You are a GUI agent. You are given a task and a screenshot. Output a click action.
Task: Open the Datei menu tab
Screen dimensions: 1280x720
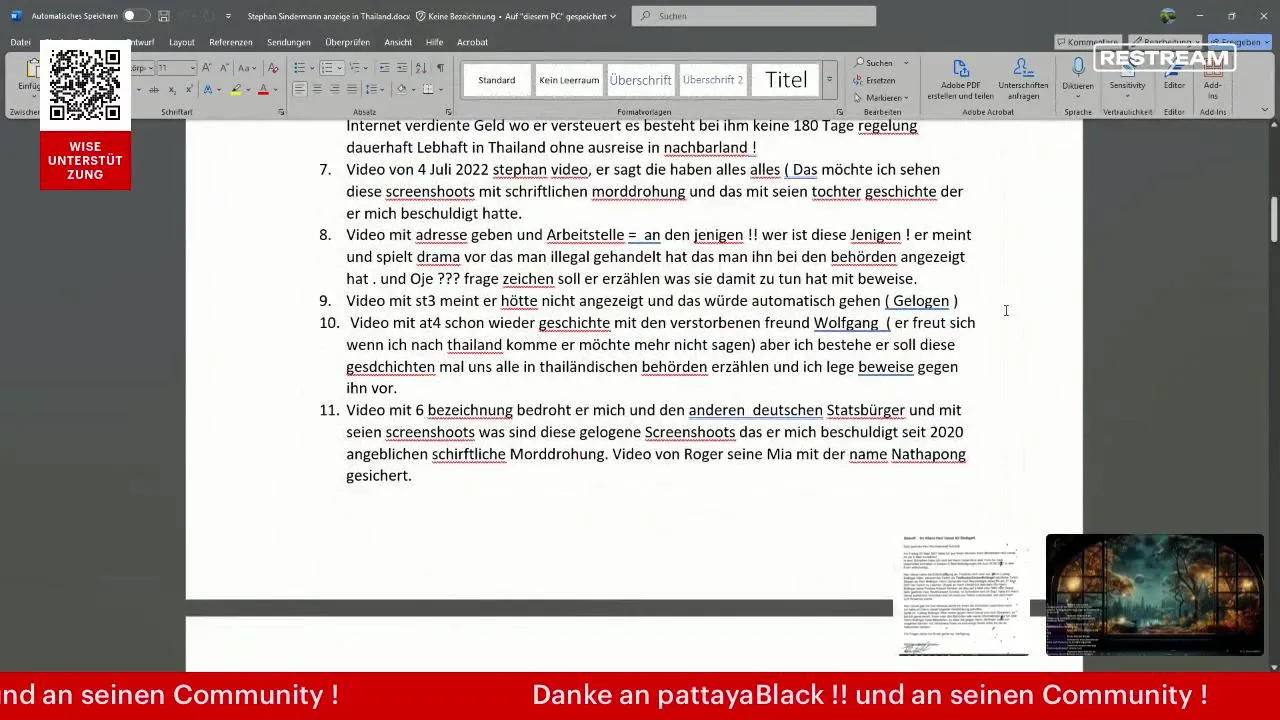[20, 42]
